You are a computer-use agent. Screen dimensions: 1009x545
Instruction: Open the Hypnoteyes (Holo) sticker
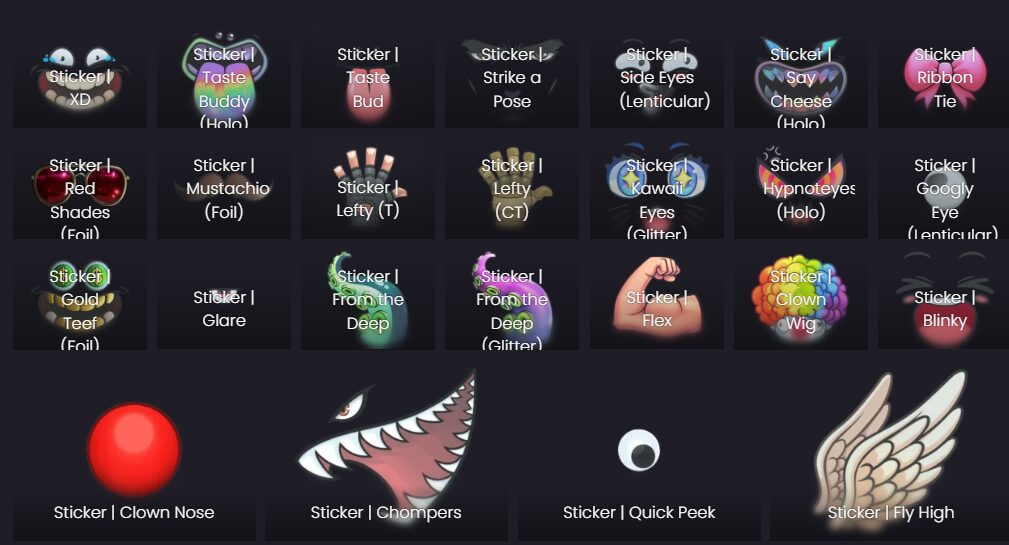(x=801, y=191)
